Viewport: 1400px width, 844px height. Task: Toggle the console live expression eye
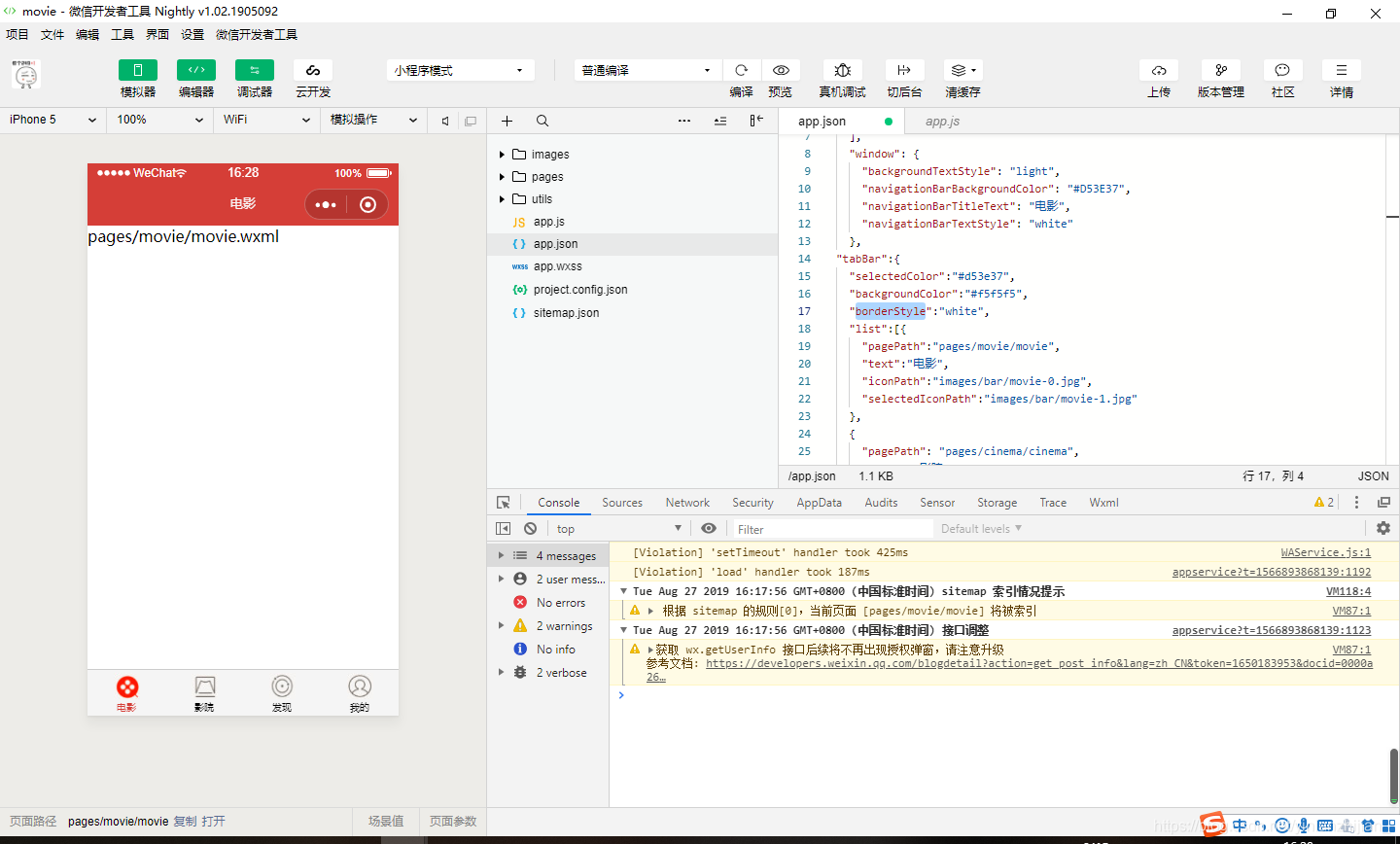[709, 529]
